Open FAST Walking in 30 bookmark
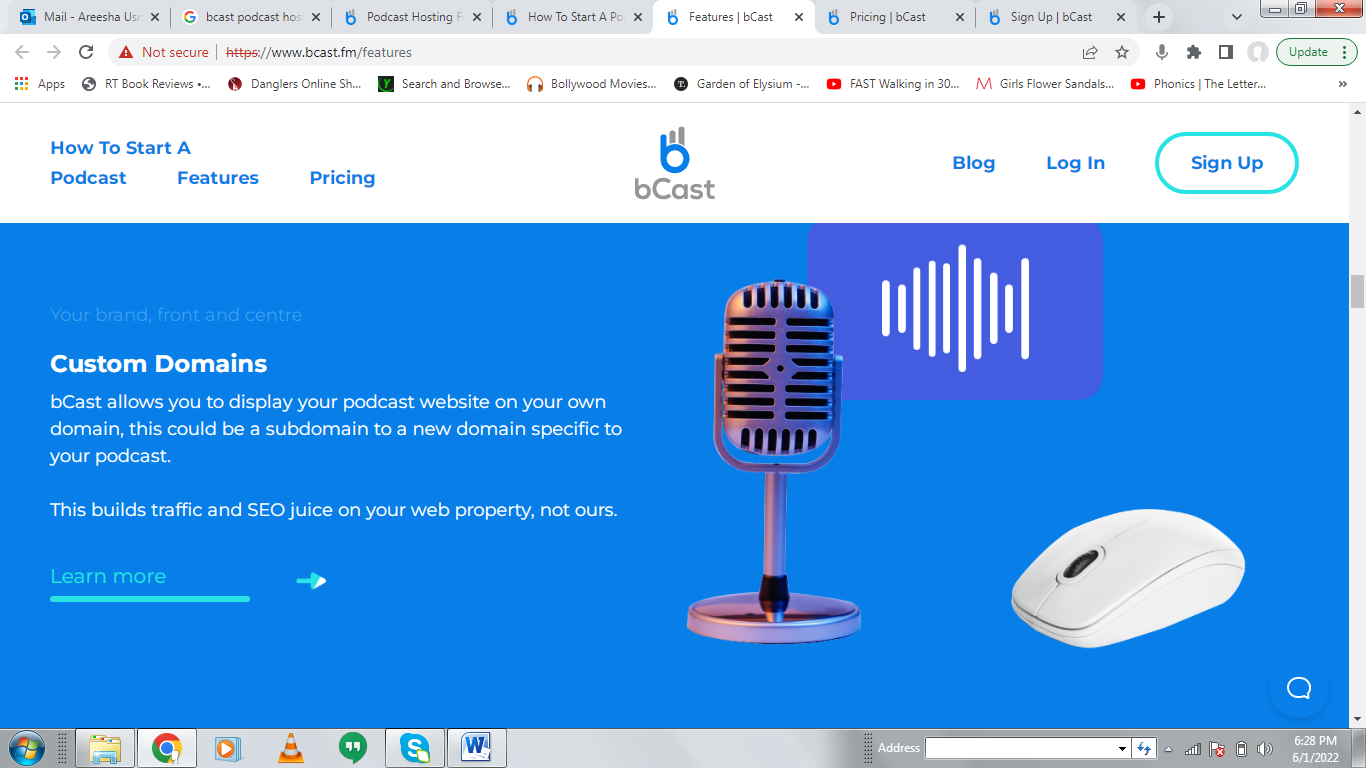 (x=893, y=84)
